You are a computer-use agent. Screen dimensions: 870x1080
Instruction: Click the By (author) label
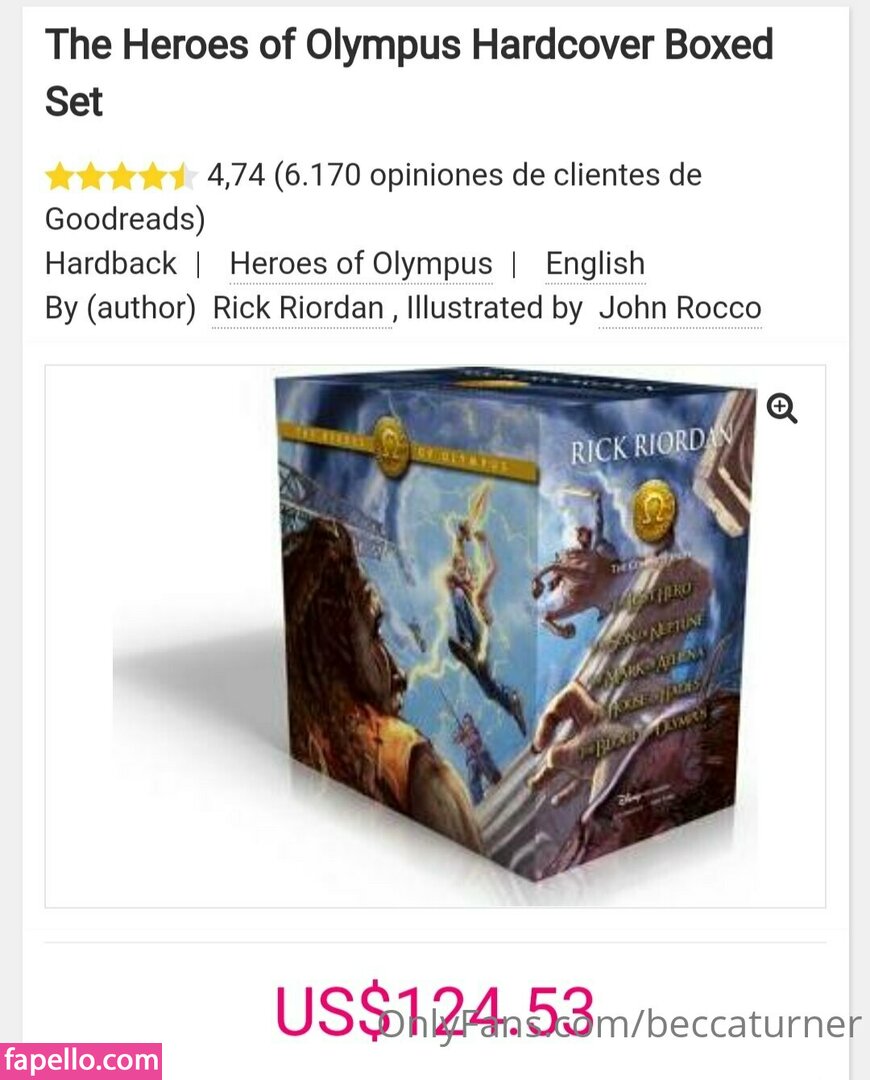click(121, 308)
